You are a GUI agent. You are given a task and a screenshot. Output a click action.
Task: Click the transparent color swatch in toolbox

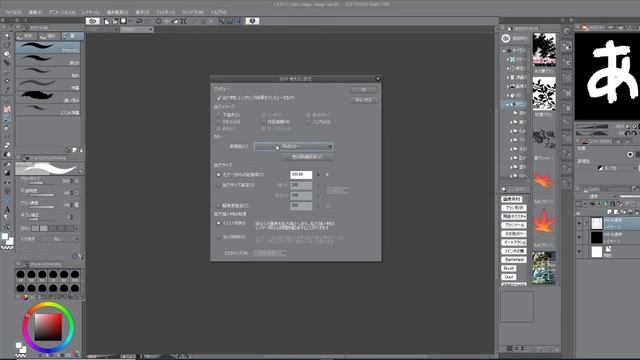[7, 247]
